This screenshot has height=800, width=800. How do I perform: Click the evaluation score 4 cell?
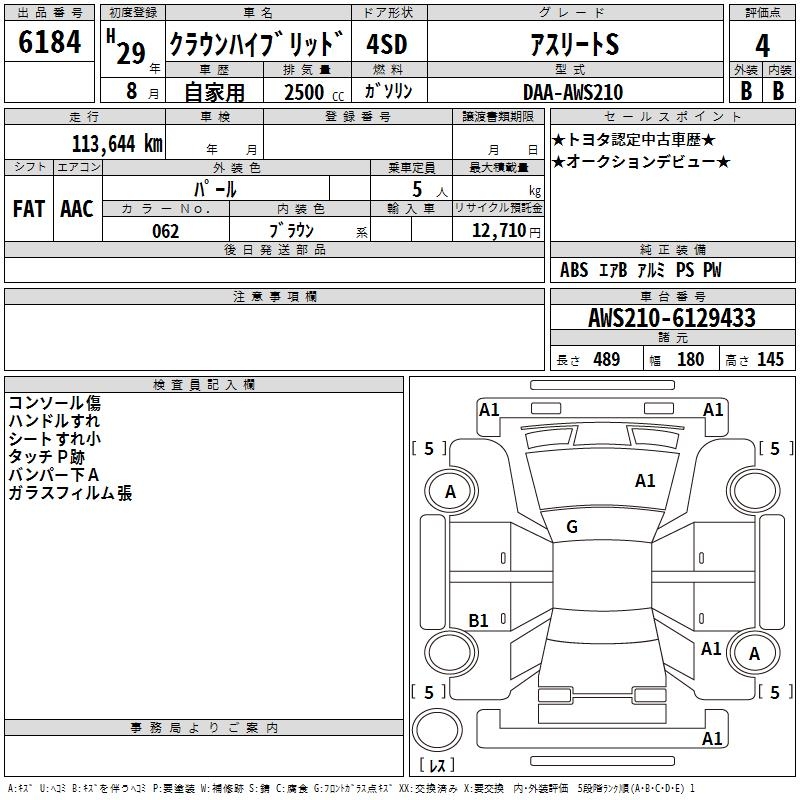762,44
